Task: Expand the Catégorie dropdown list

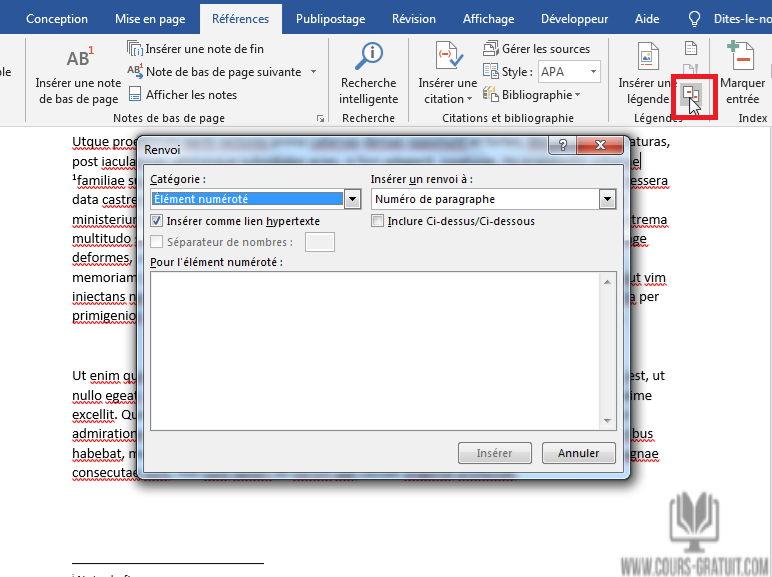Action: 351,199
